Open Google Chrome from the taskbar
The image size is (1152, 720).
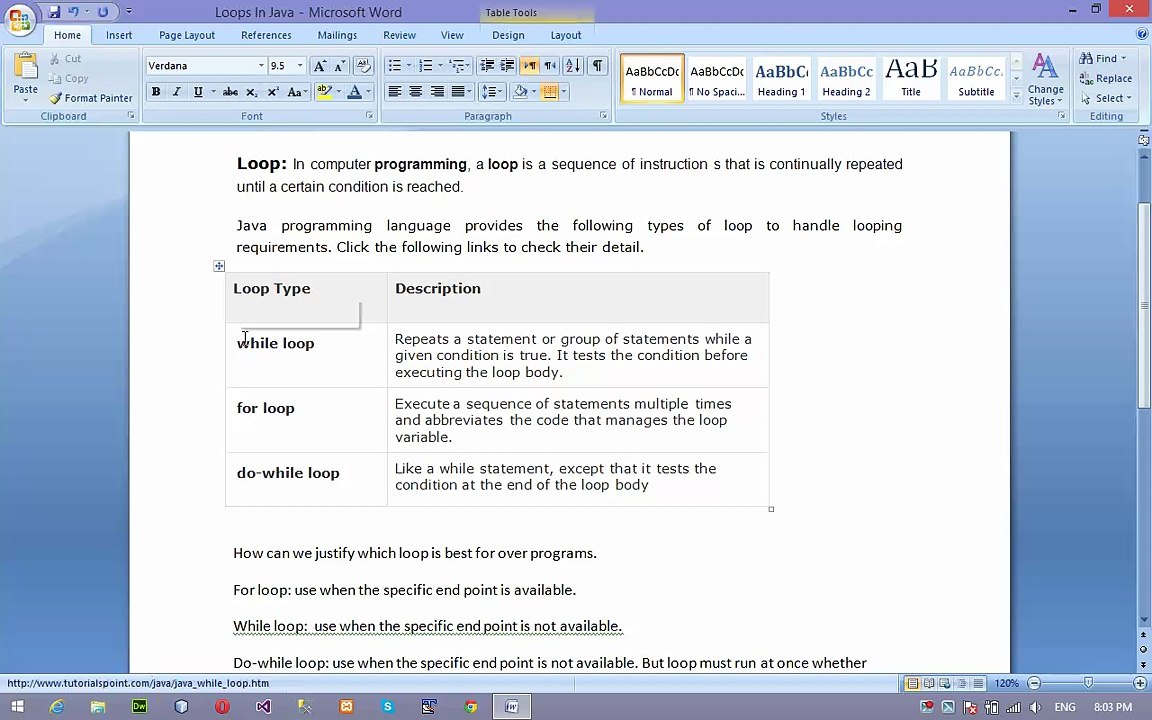[471, 706]
